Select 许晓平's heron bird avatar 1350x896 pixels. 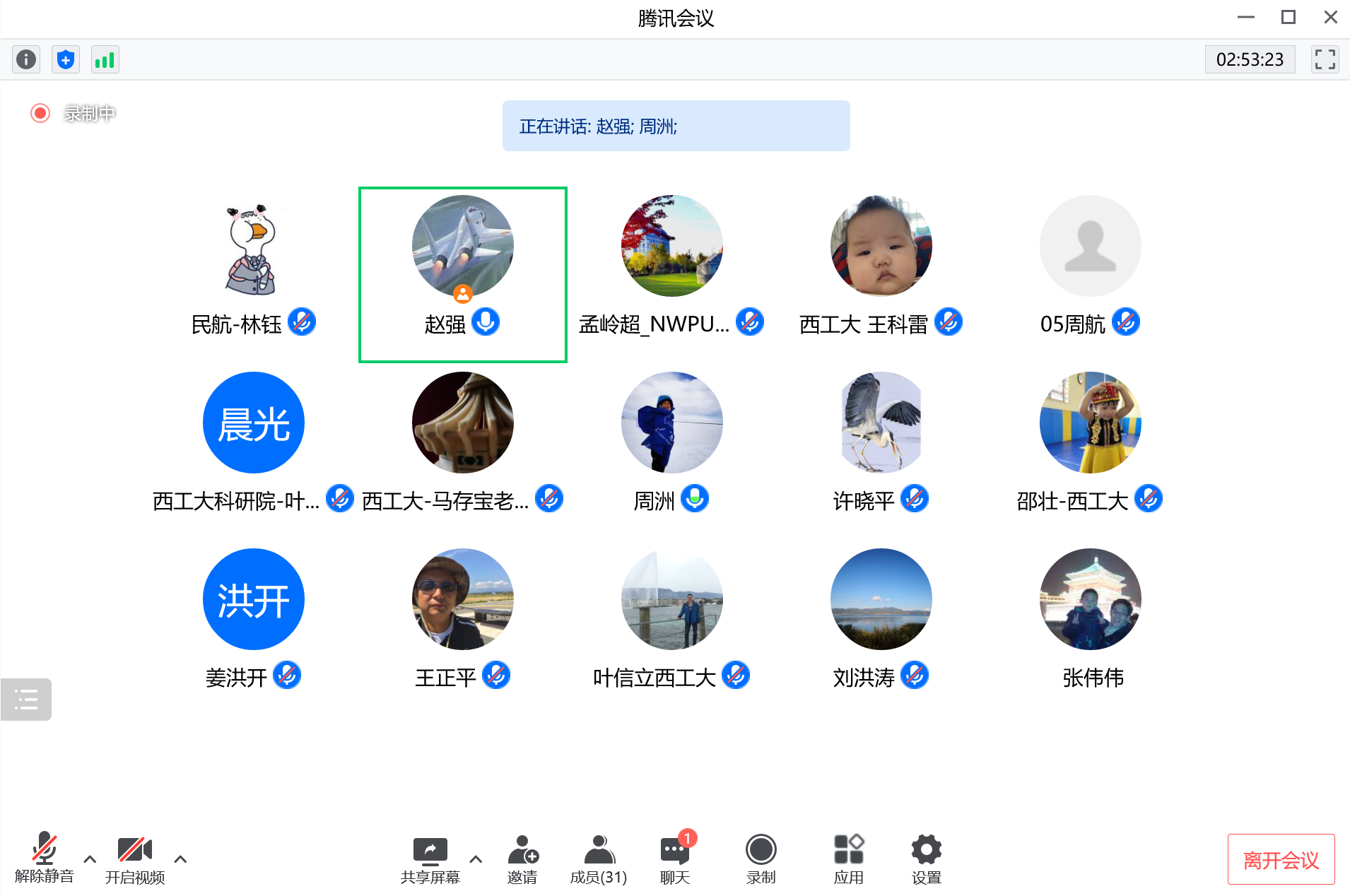881,423
